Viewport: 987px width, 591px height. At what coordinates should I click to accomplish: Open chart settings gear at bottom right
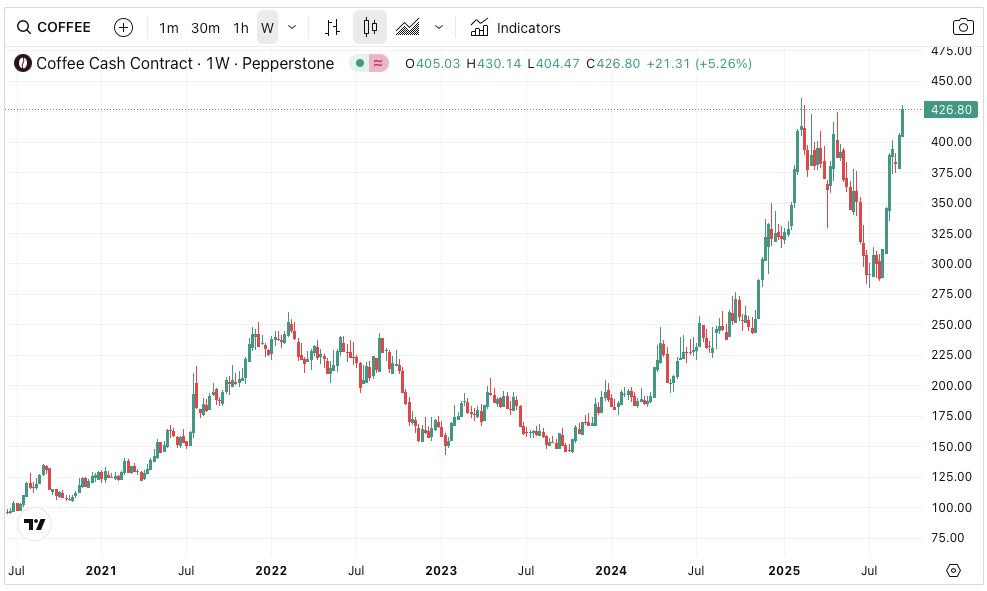953,570
